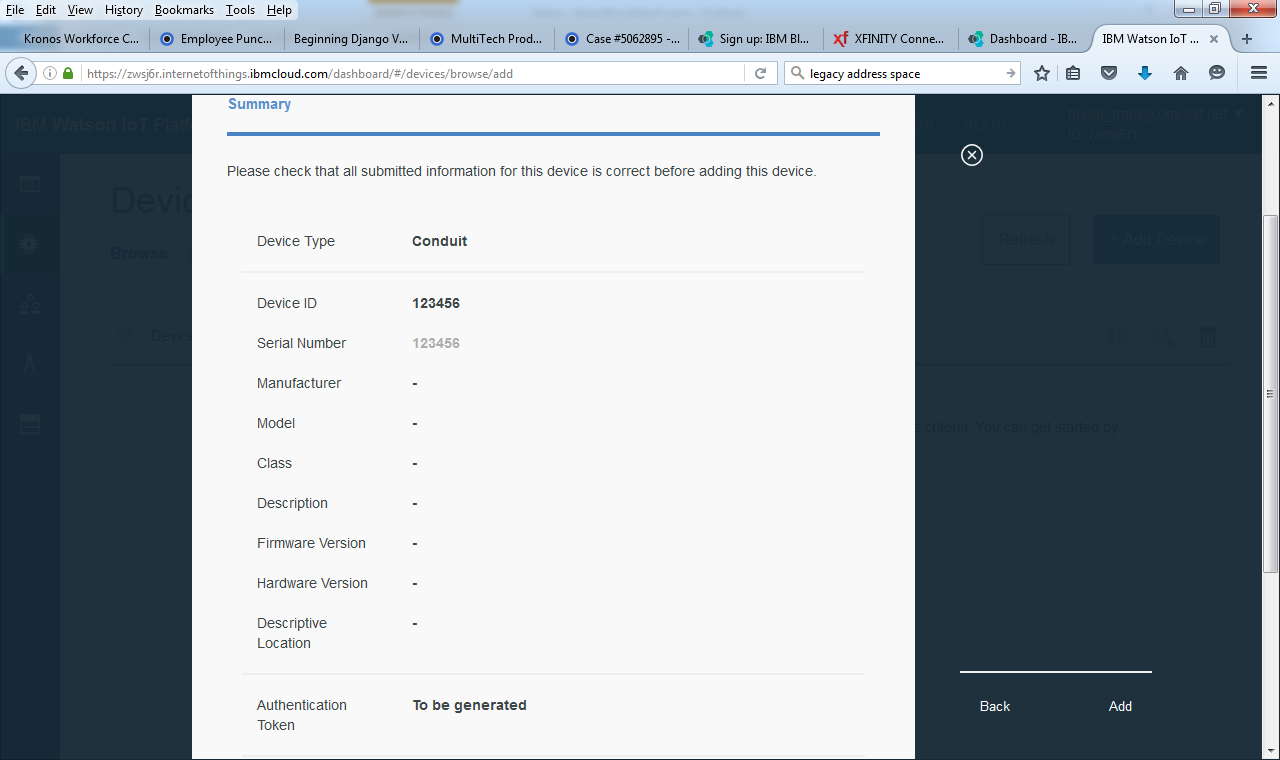This screenshot has height=760, width=1280.
Task: Go to the browser home page icon
Action: [1181, 73]
